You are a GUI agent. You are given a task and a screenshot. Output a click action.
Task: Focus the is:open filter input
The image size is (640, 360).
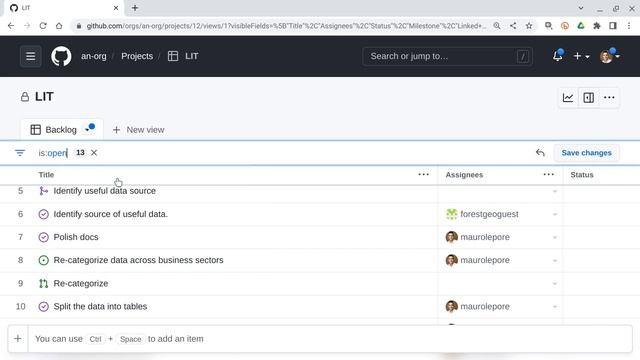coord(53,153)
